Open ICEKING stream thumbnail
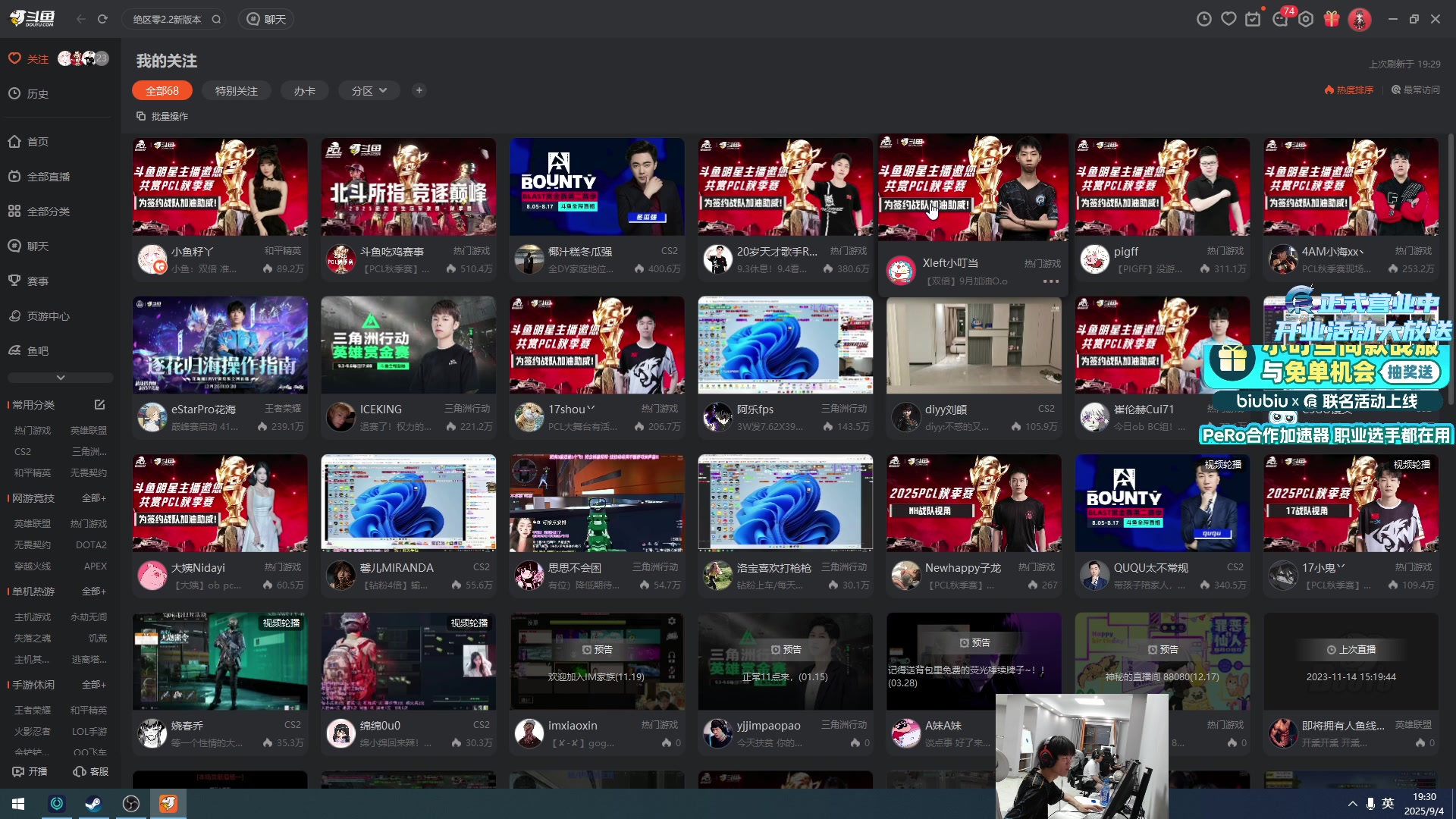Screen dimensions: 1456x819 [x=409, y=345]
